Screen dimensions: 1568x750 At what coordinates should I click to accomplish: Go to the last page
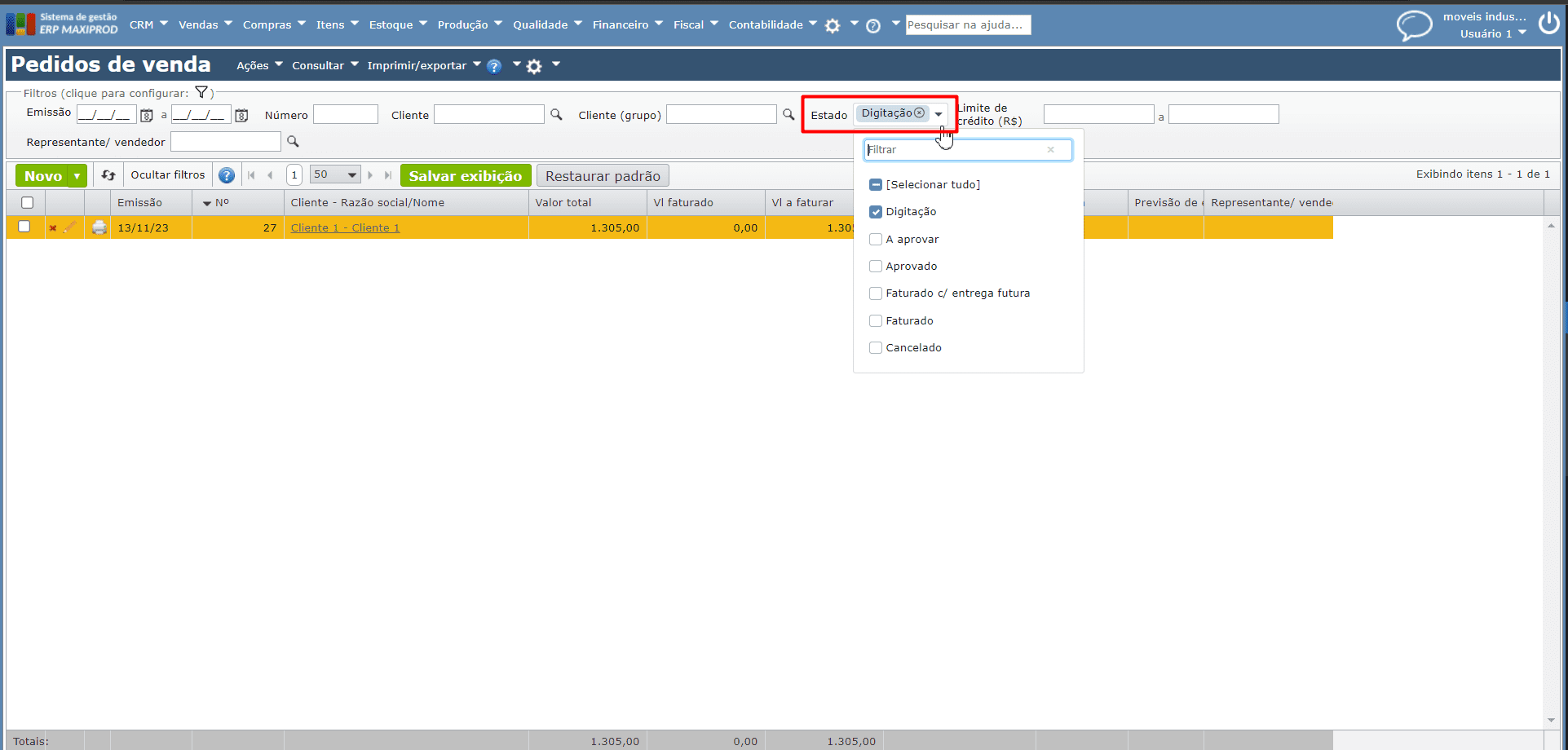(x=388, y=175)
